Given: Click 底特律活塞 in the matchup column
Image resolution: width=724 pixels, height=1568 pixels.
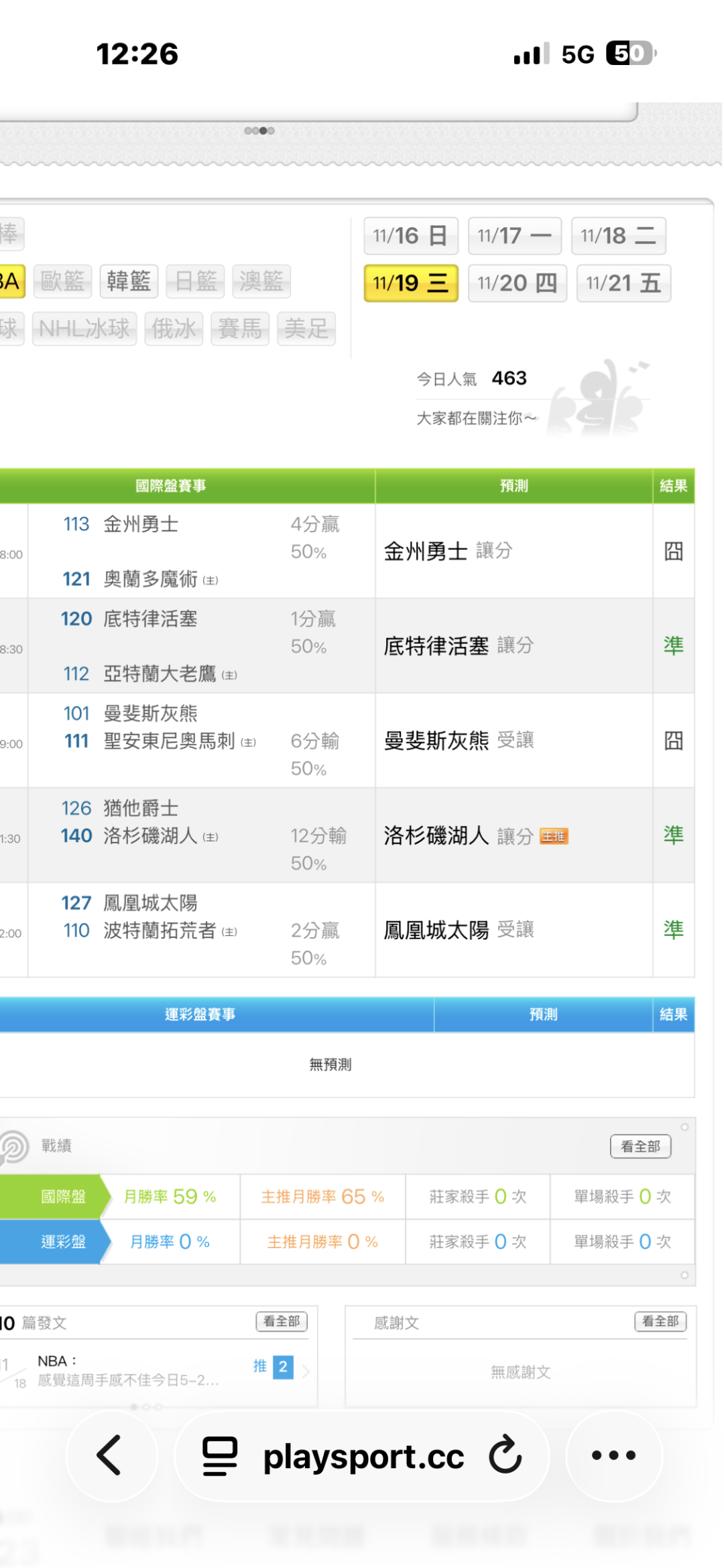Looking at the screenshot, I should coord(150,619).
